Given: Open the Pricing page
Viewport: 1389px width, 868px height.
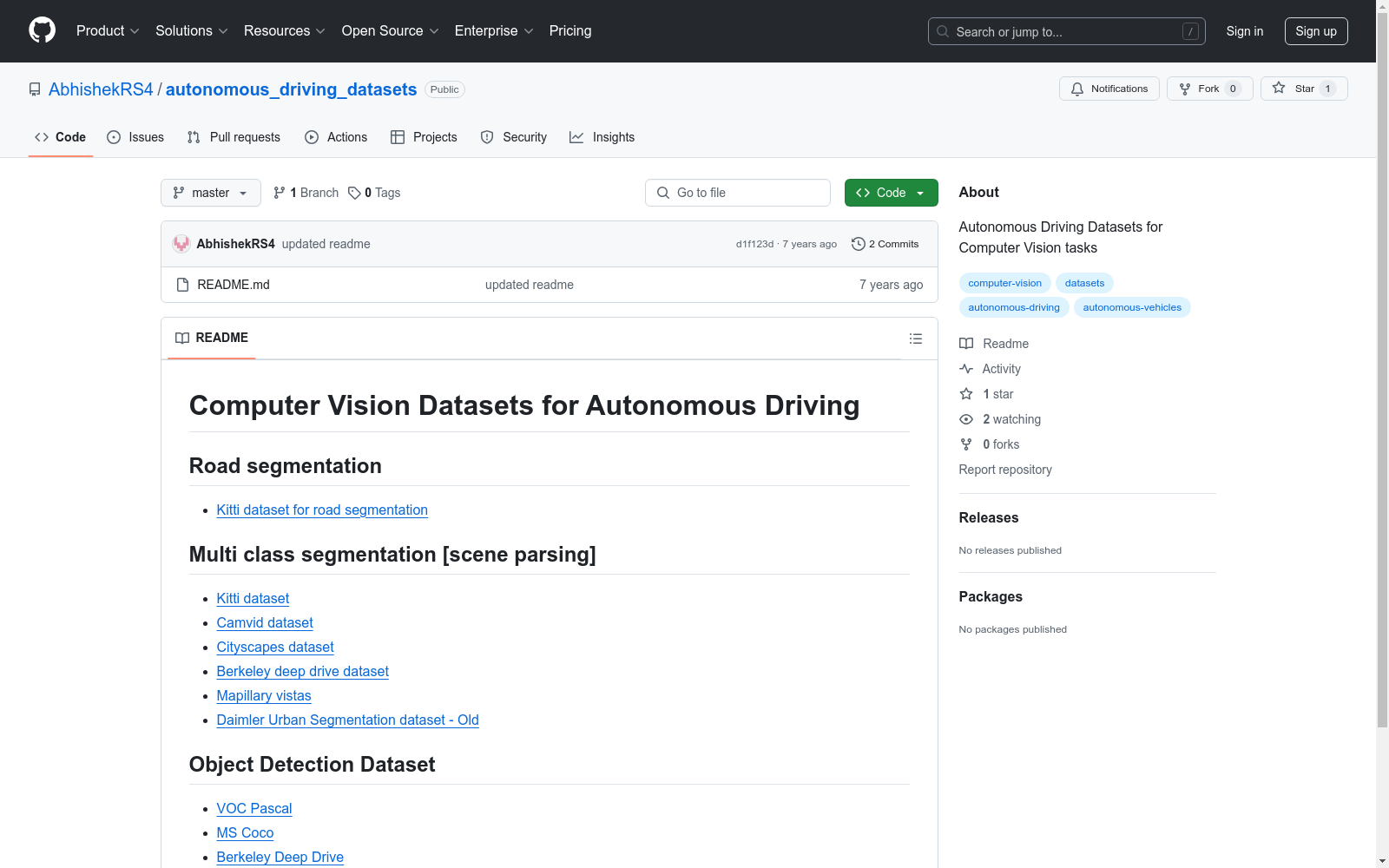Looking at the screenshot, I should (570, 31).
